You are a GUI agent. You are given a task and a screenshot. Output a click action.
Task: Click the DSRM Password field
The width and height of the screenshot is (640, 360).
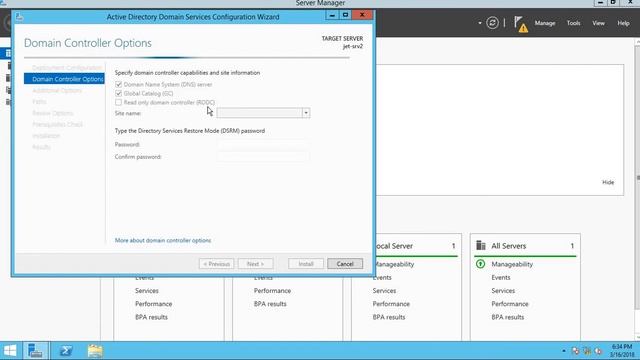pos(263,144)
